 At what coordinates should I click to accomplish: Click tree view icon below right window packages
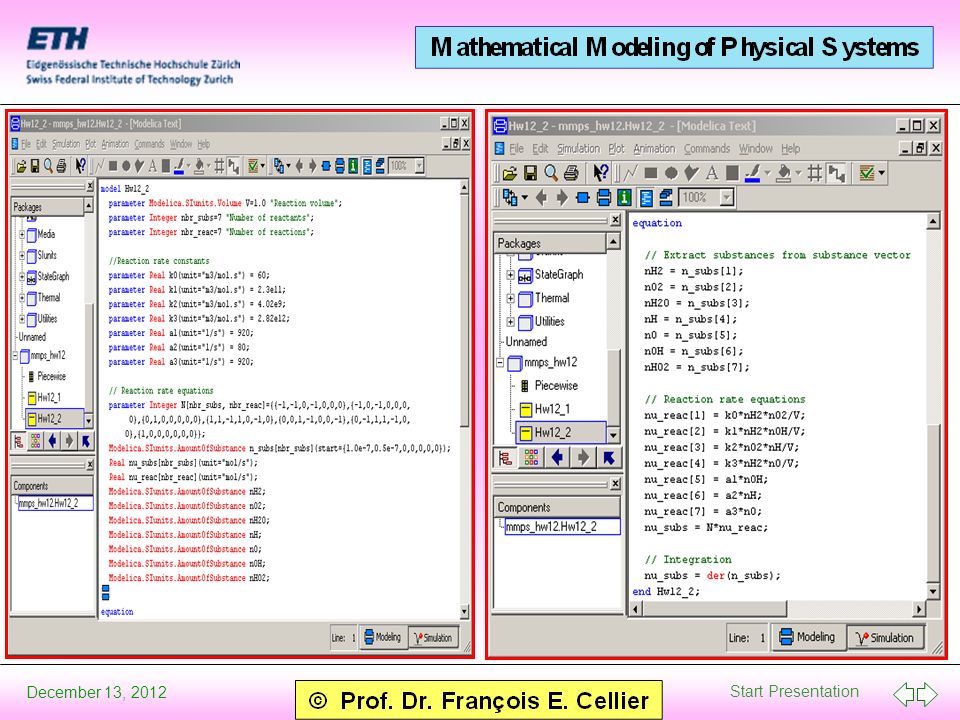tap(506, 458)
